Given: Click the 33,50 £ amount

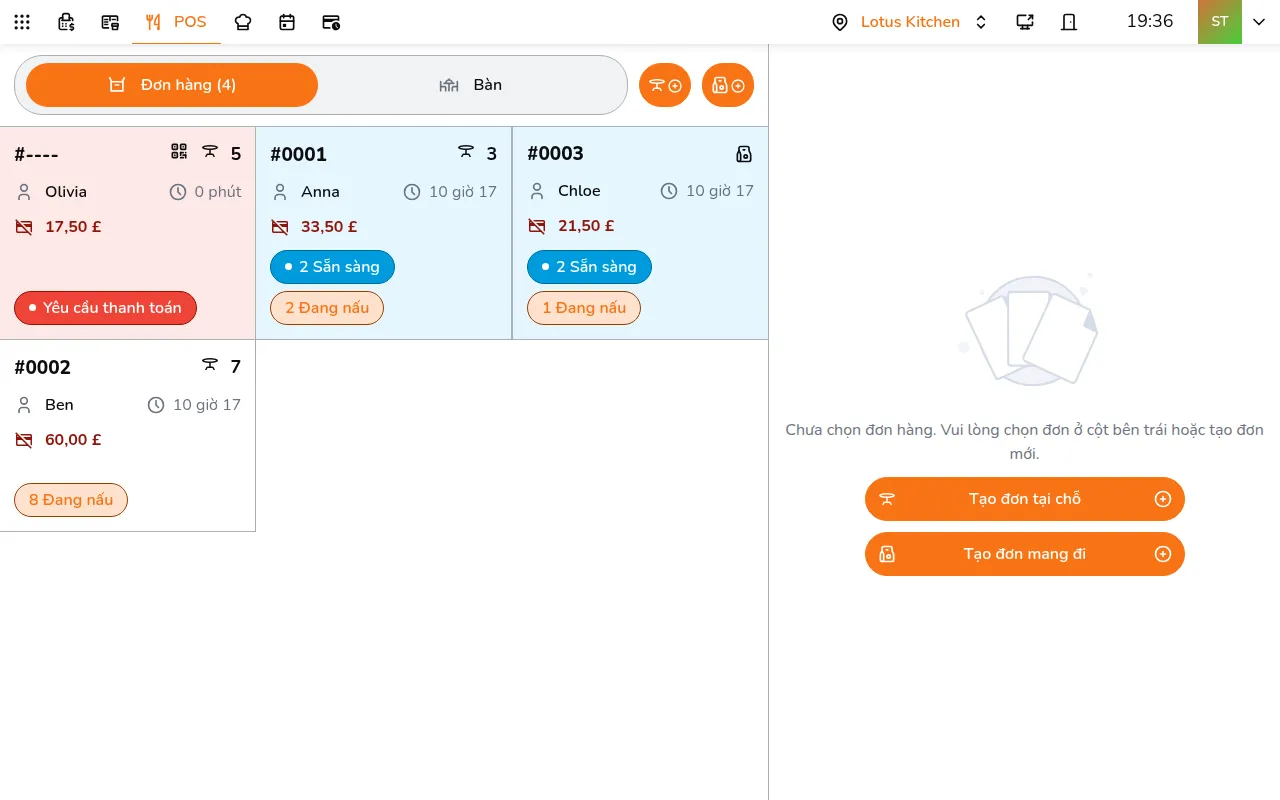Looking at the screenshot, I should (329, 227).
